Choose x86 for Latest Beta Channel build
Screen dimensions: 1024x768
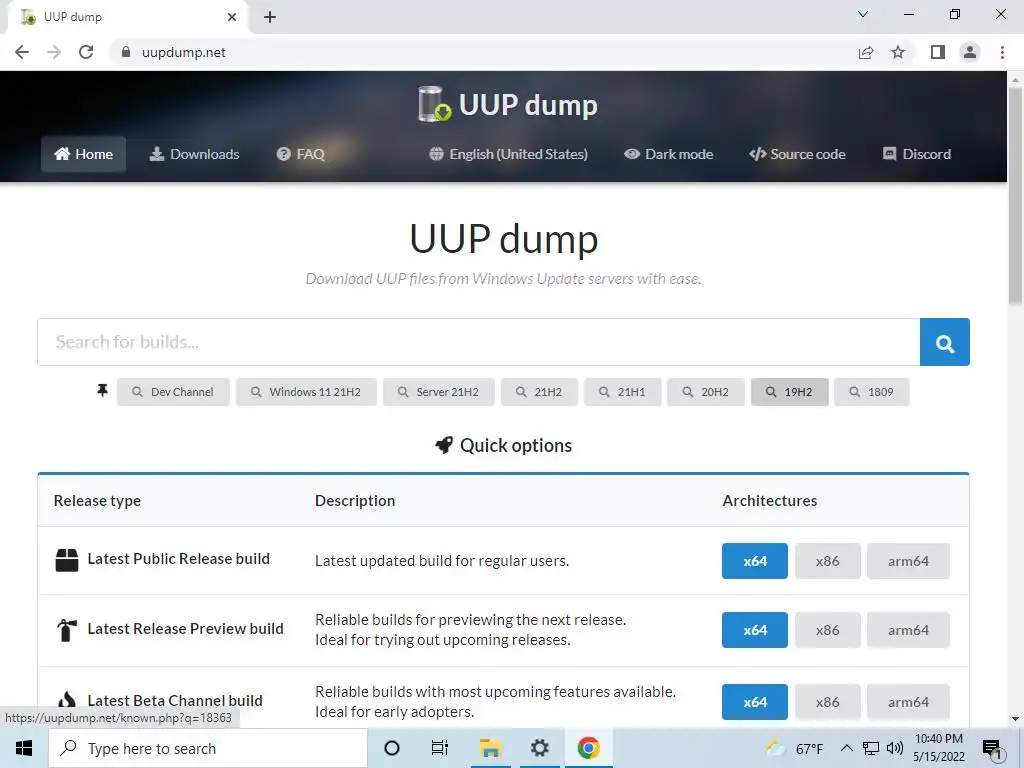[x=827, y=702]
